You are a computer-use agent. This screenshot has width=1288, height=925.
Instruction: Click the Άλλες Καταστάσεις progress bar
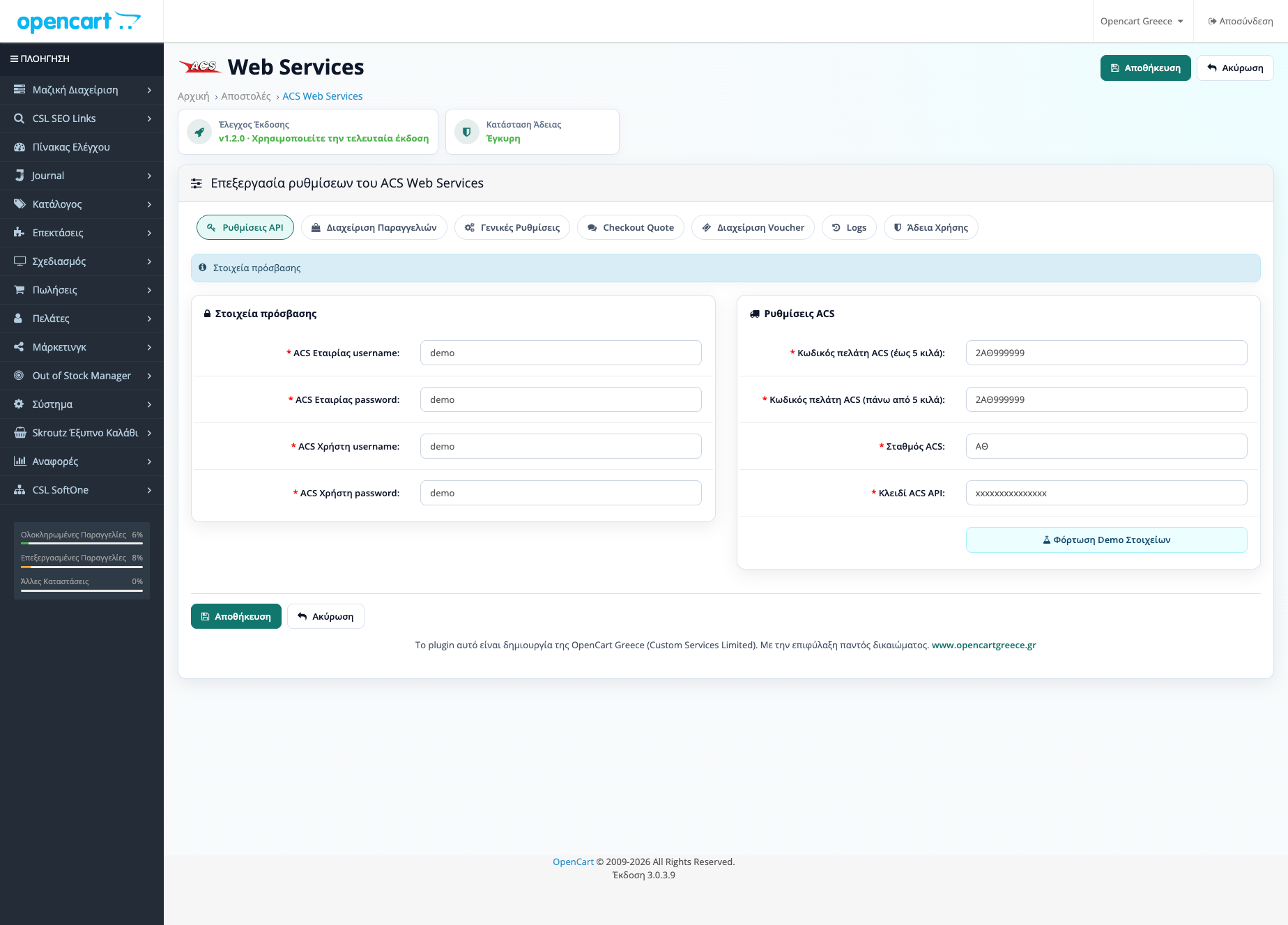click(82, 590)
